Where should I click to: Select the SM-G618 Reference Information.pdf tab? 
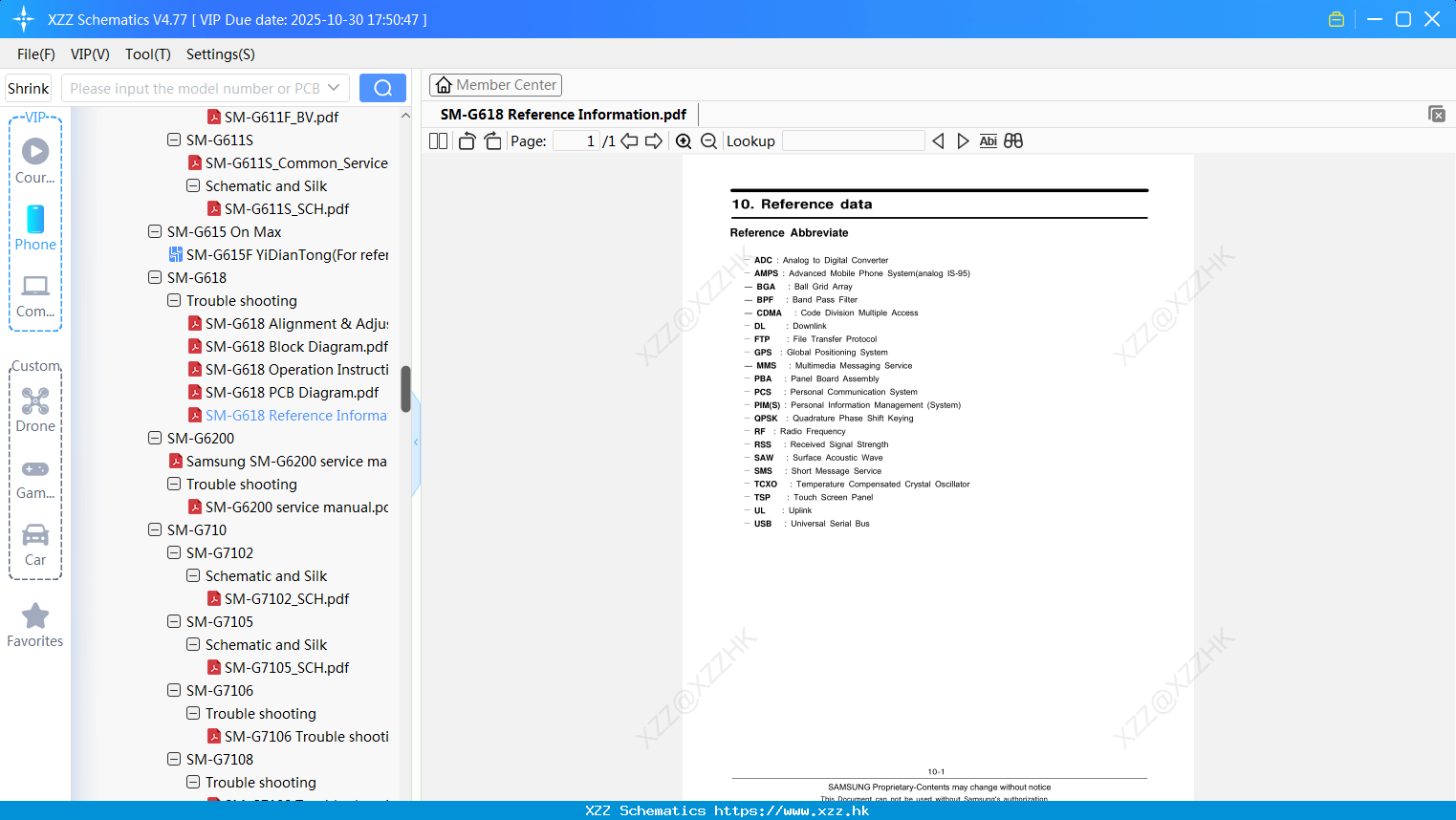563,115
